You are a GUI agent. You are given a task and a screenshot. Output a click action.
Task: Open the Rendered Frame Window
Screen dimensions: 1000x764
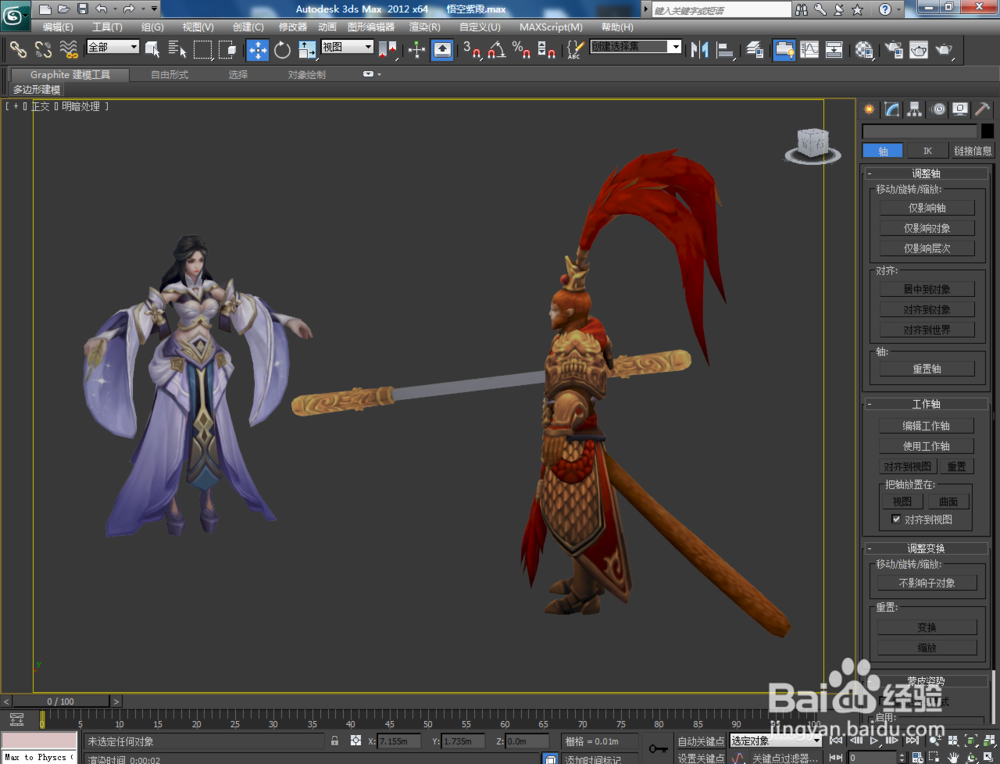click(918, 49)
